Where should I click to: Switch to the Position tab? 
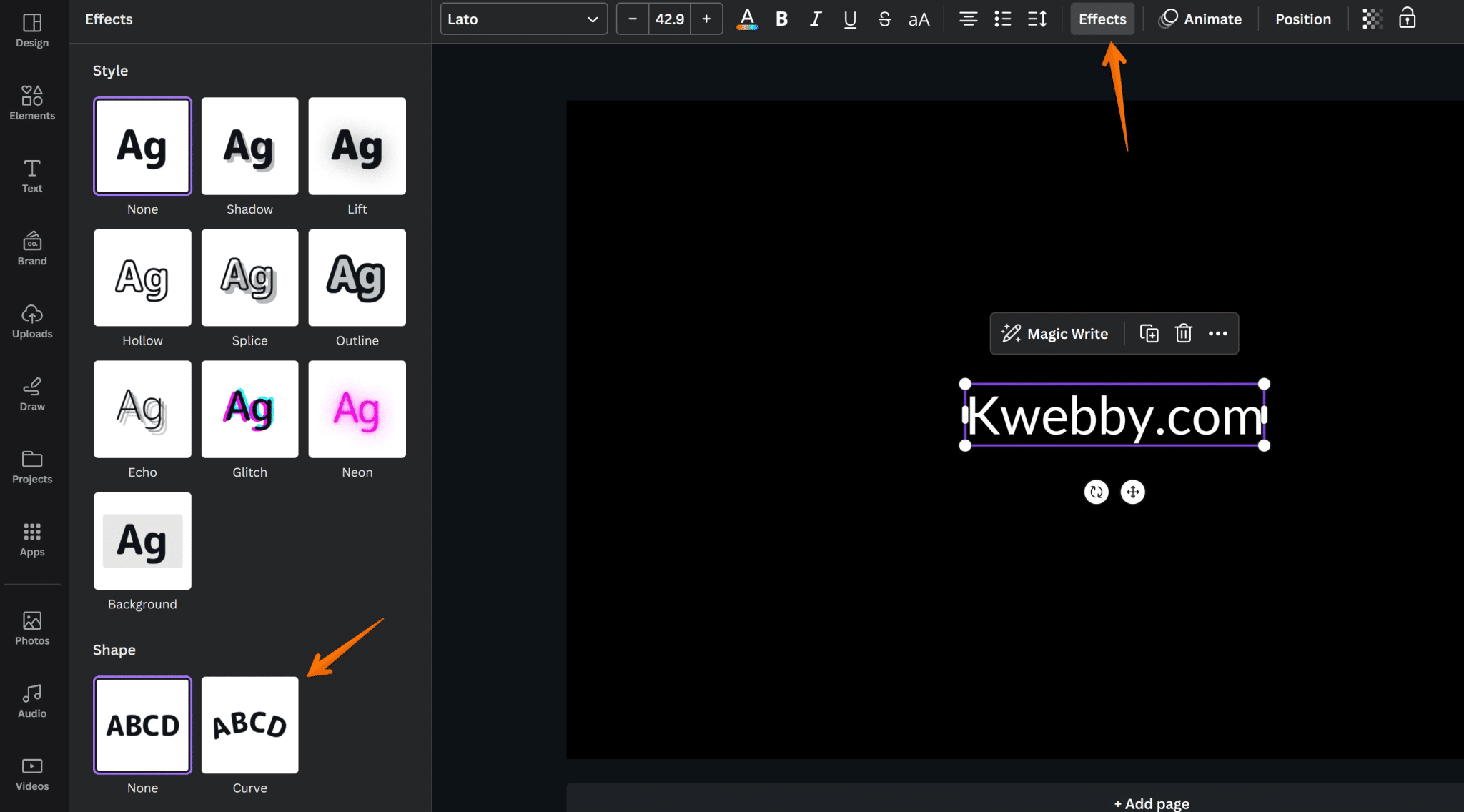[1302, 19]
